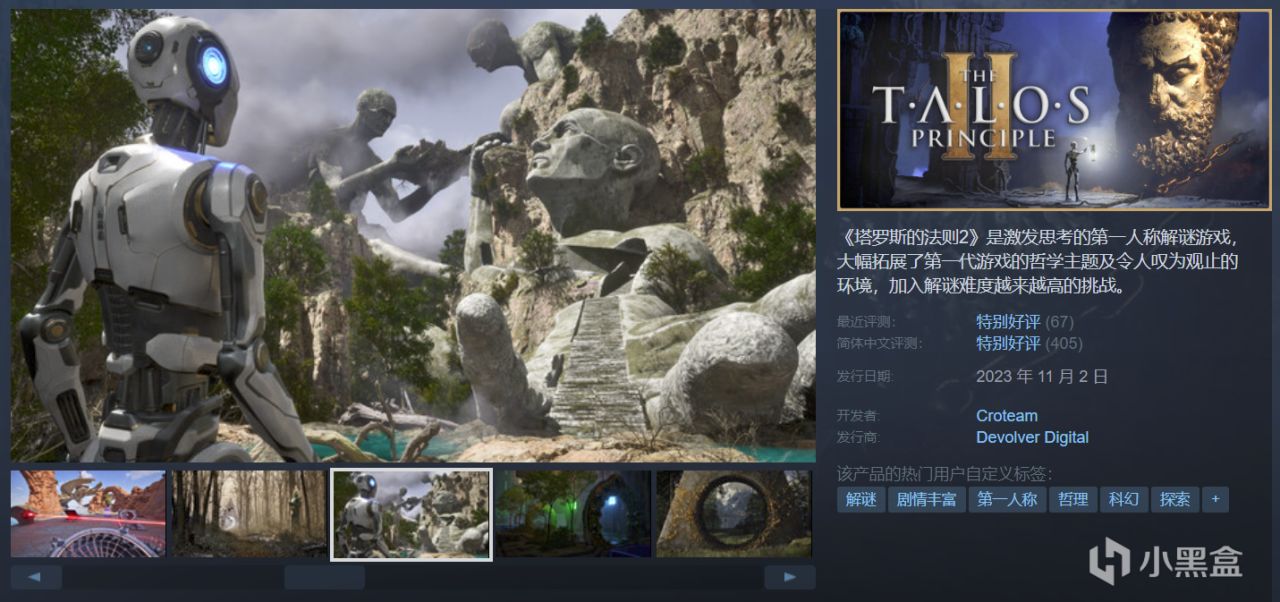Open the 哲理 tag
The width and height of the screenshot is (1280, 602).
(1073, 499)
